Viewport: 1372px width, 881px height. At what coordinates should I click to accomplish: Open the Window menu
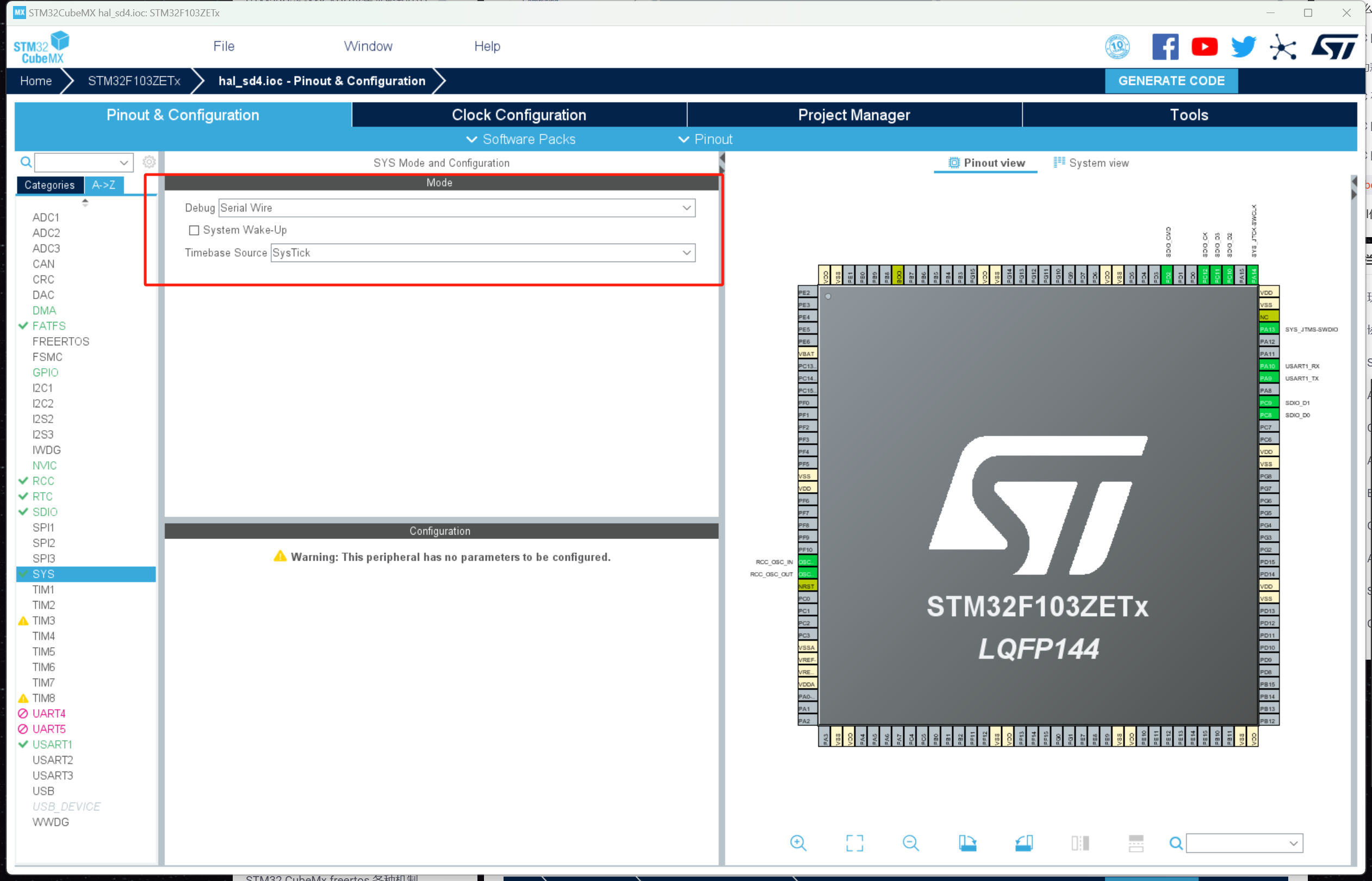pos(368,46)
